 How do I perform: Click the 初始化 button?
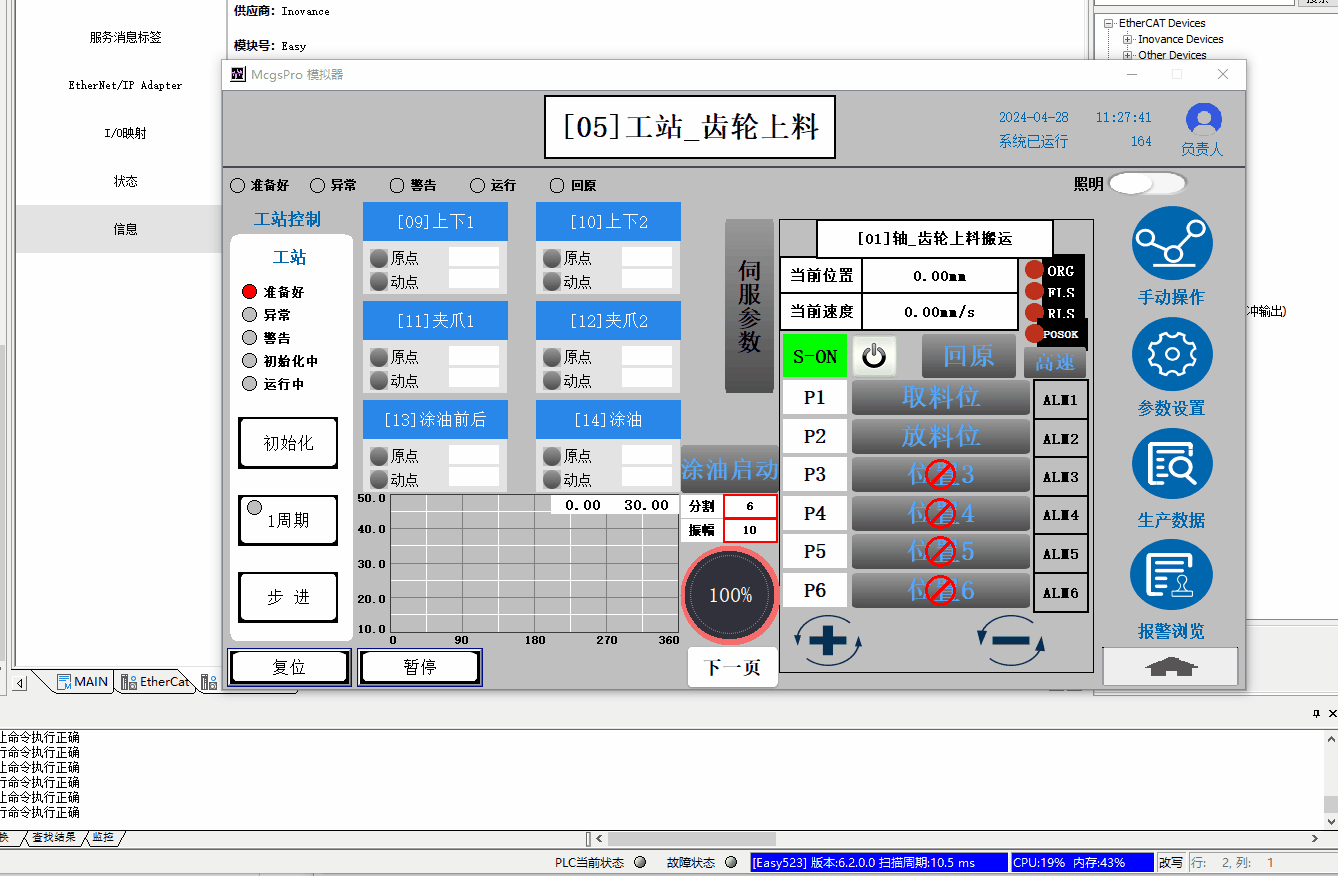[x=288, y=443]
